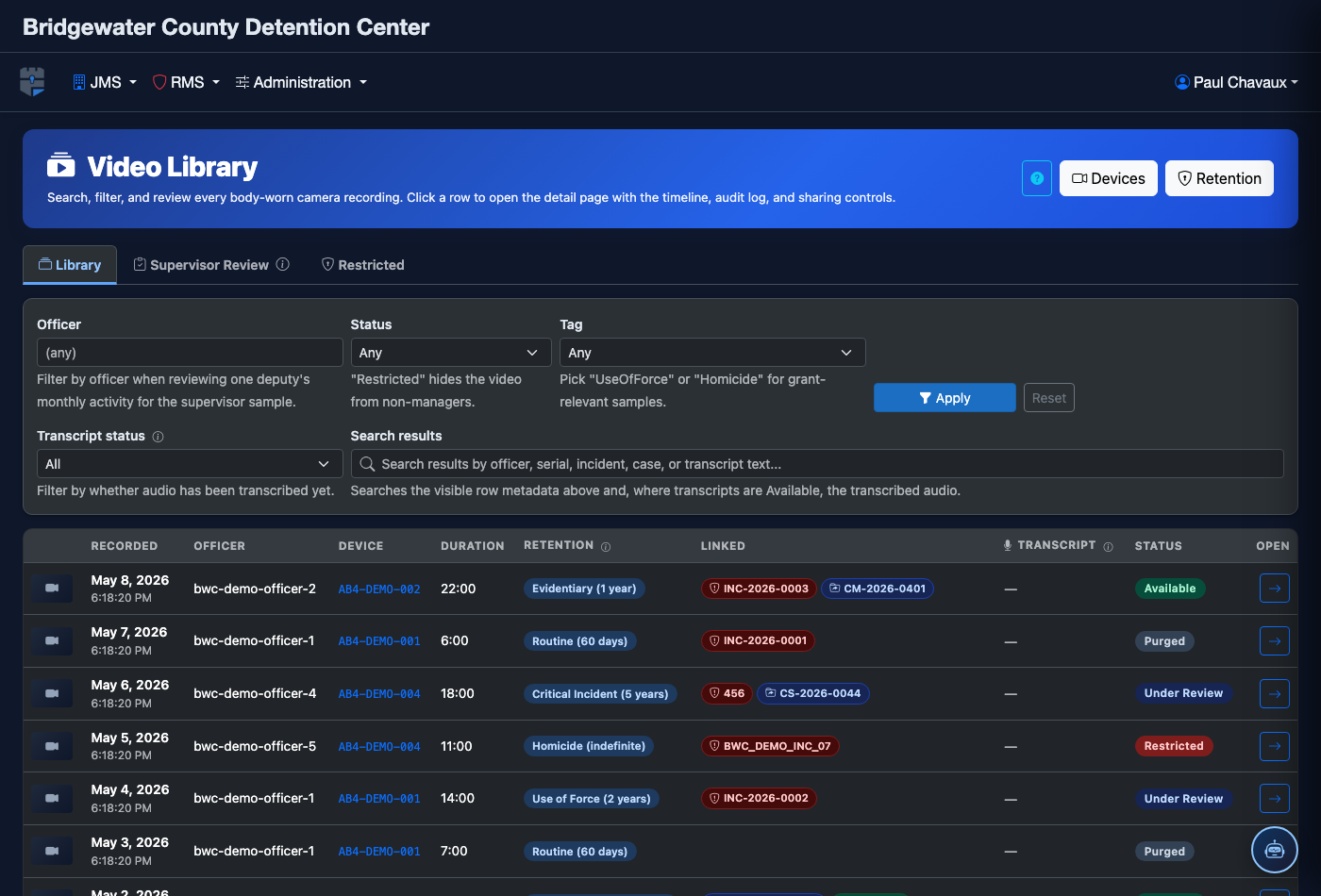This screenshot has width=1321, height=896.
Task: Switch to the Restricted tab
Action: [x=363, y=265]
